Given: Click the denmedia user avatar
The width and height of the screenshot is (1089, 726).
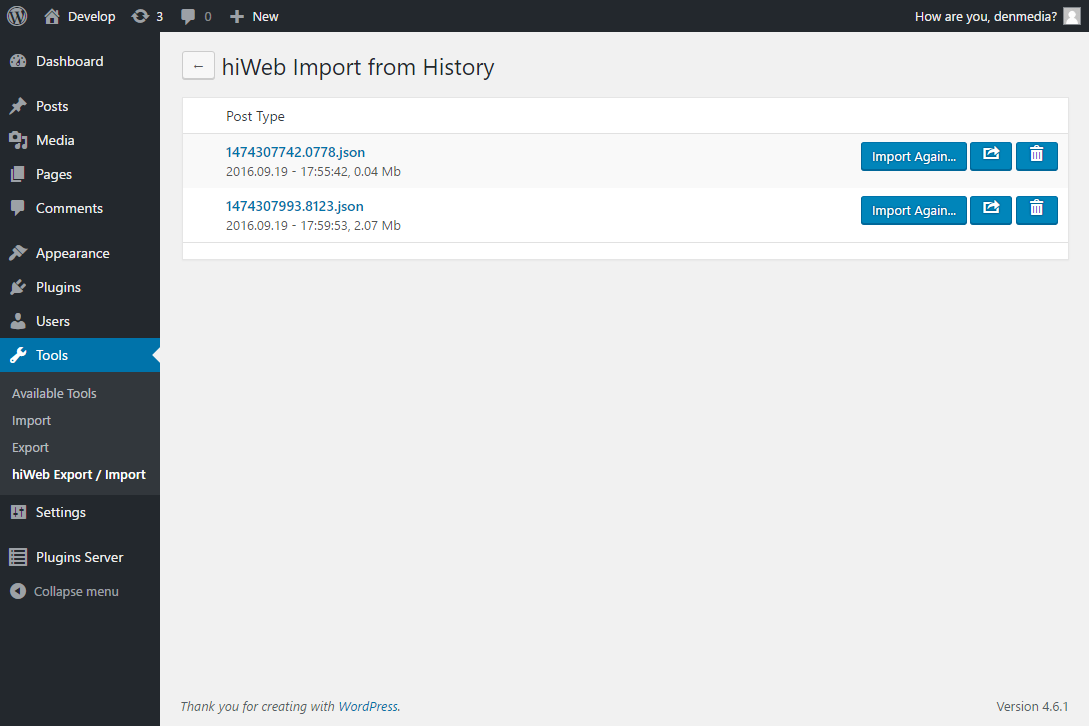Looking at the screenshot, I should pyautogui.click(x=1072, y=16).
